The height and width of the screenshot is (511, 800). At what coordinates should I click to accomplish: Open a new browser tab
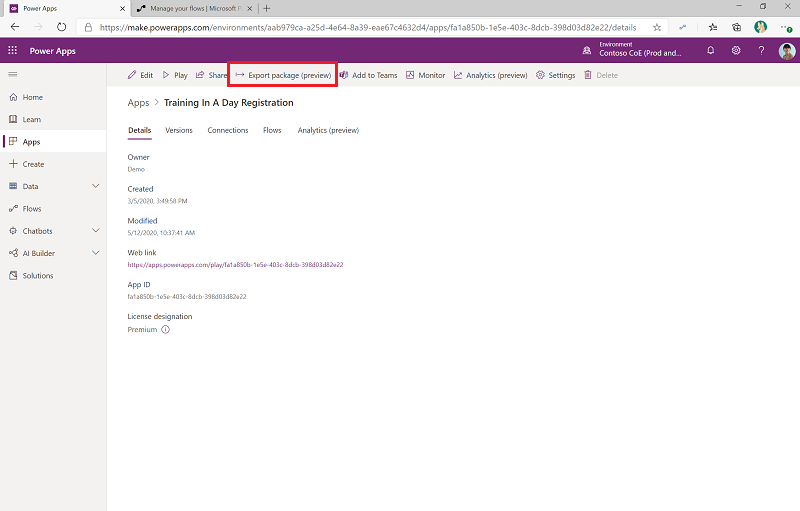(266, 8)
